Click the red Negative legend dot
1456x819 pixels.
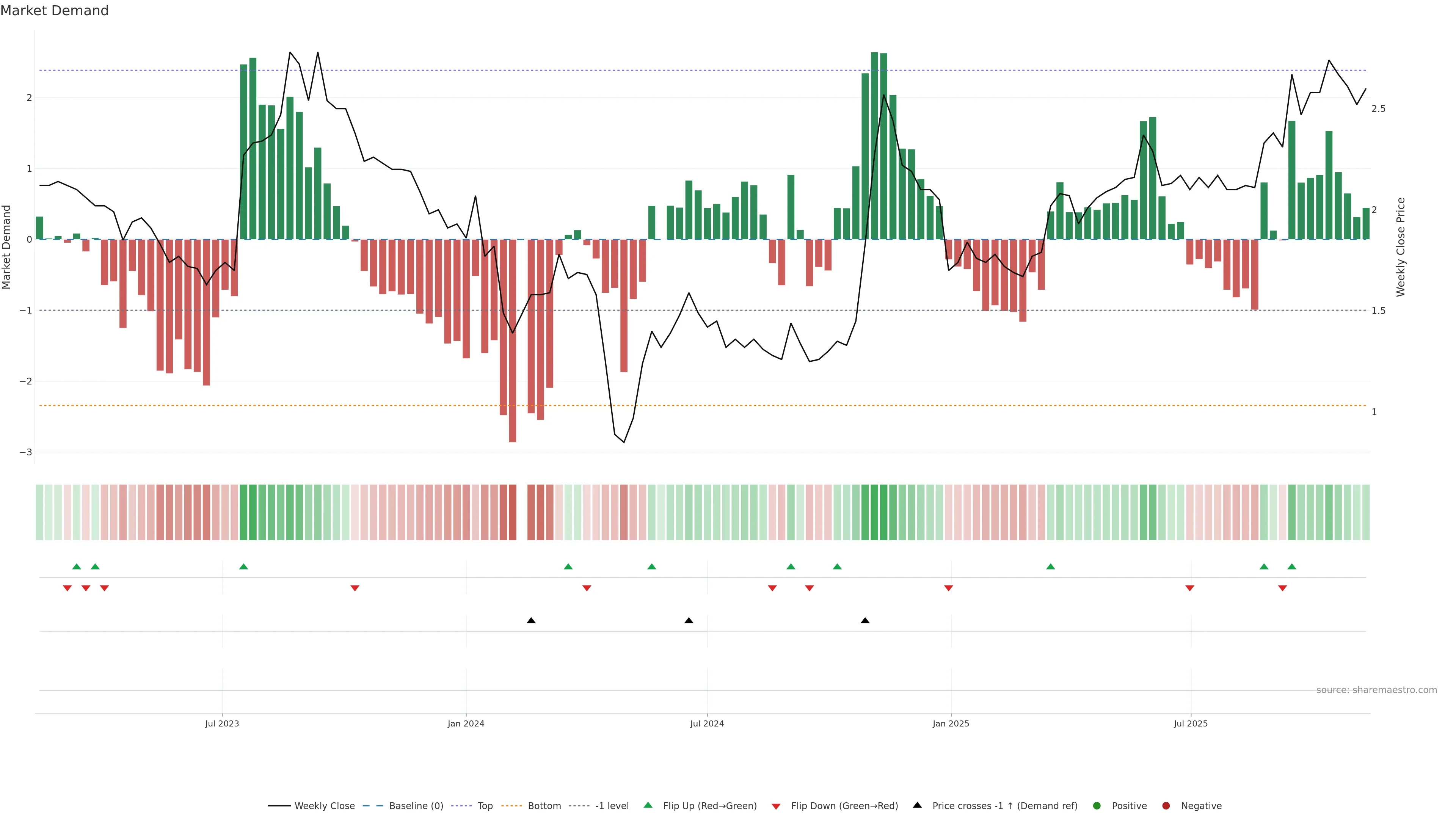[1166, 805]
